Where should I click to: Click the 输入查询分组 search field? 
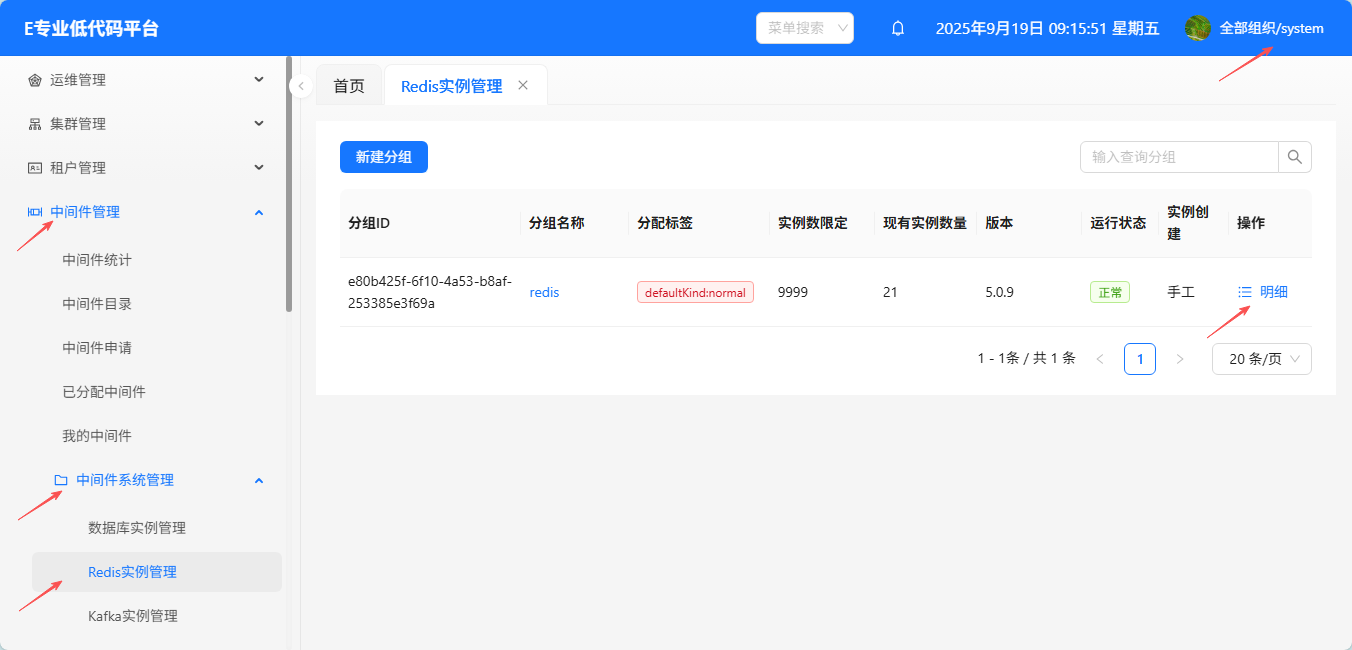(1179, 157)
